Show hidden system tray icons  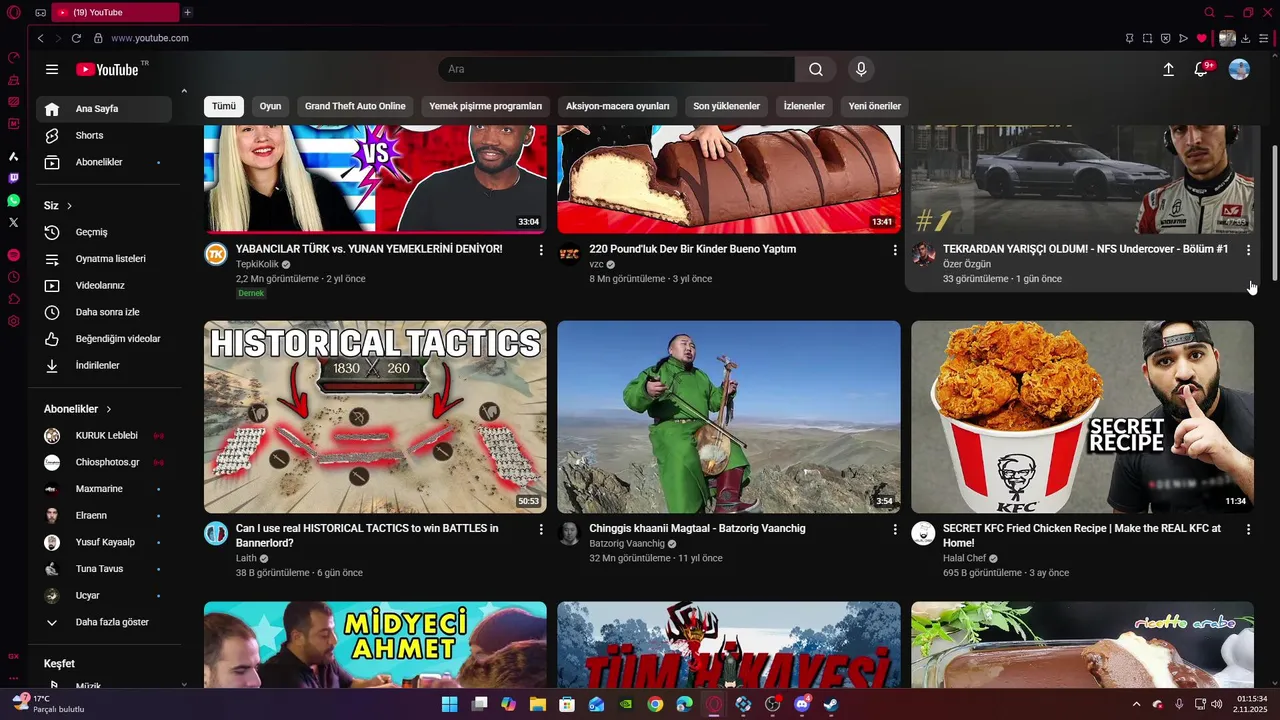click(1136, 704)
